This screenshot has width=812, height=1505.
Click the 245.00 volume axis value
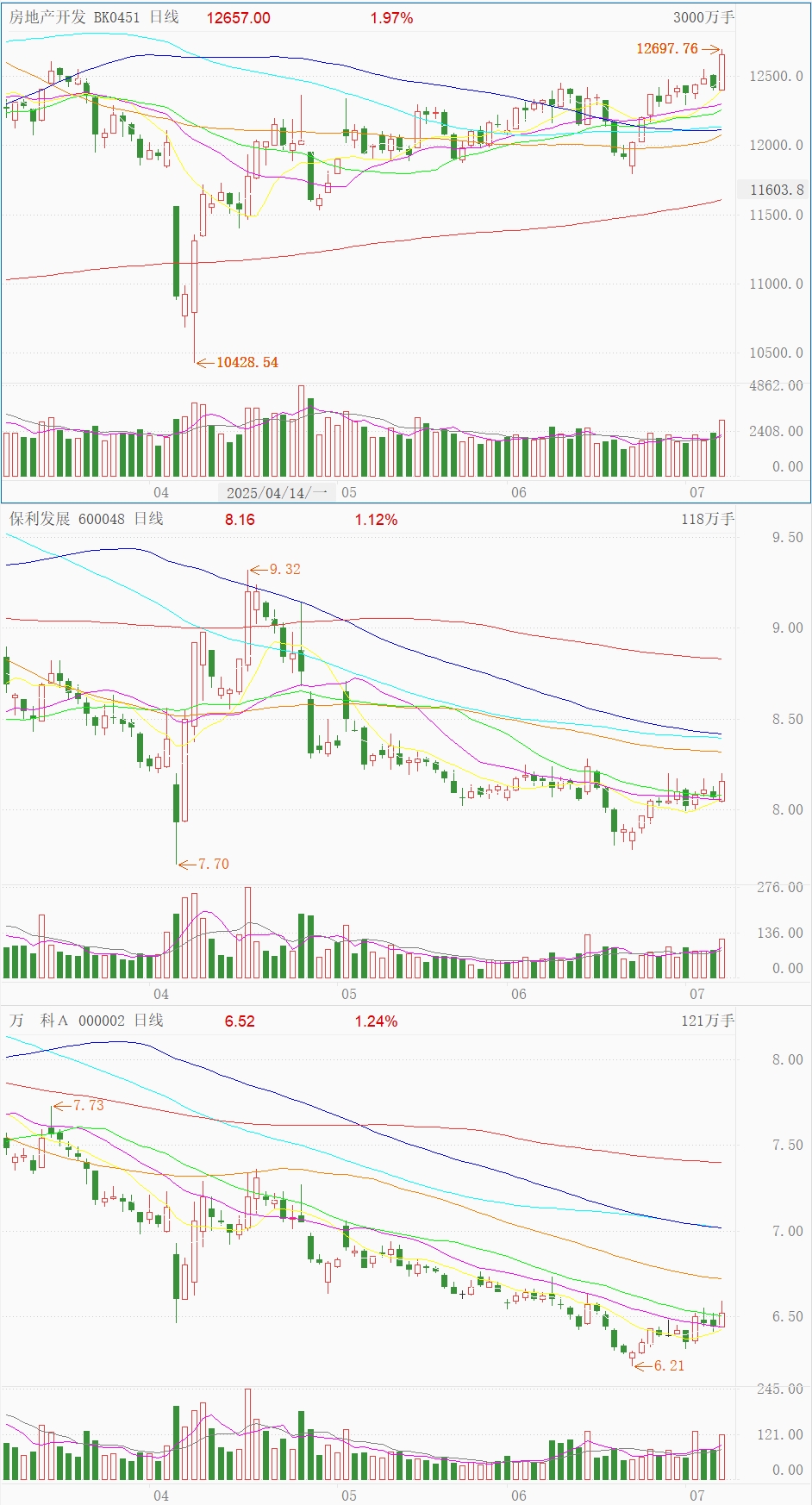click(780, 1389)
